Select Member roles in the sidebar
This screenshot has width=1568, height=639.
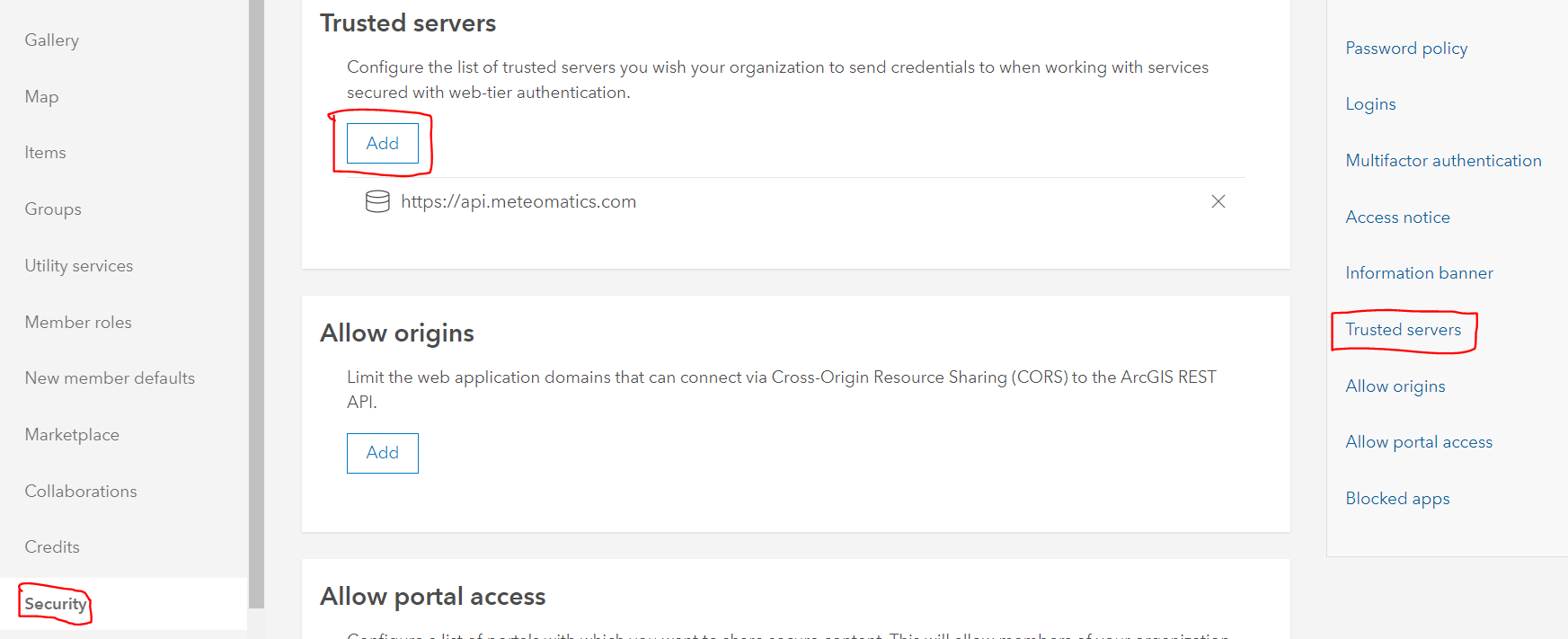(77, 322)
